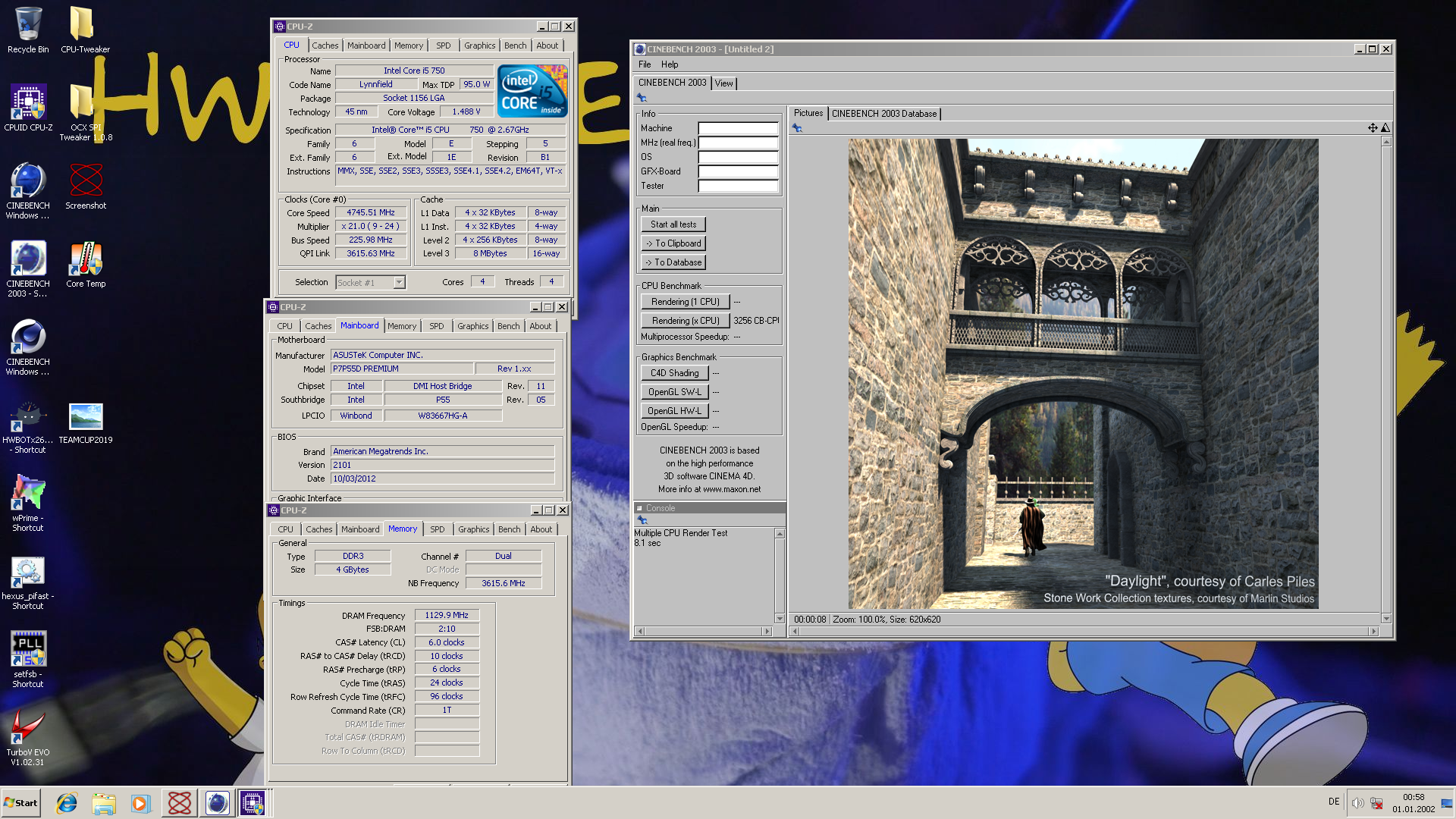Select the Bench tab in top CPU-Z window

515,45
